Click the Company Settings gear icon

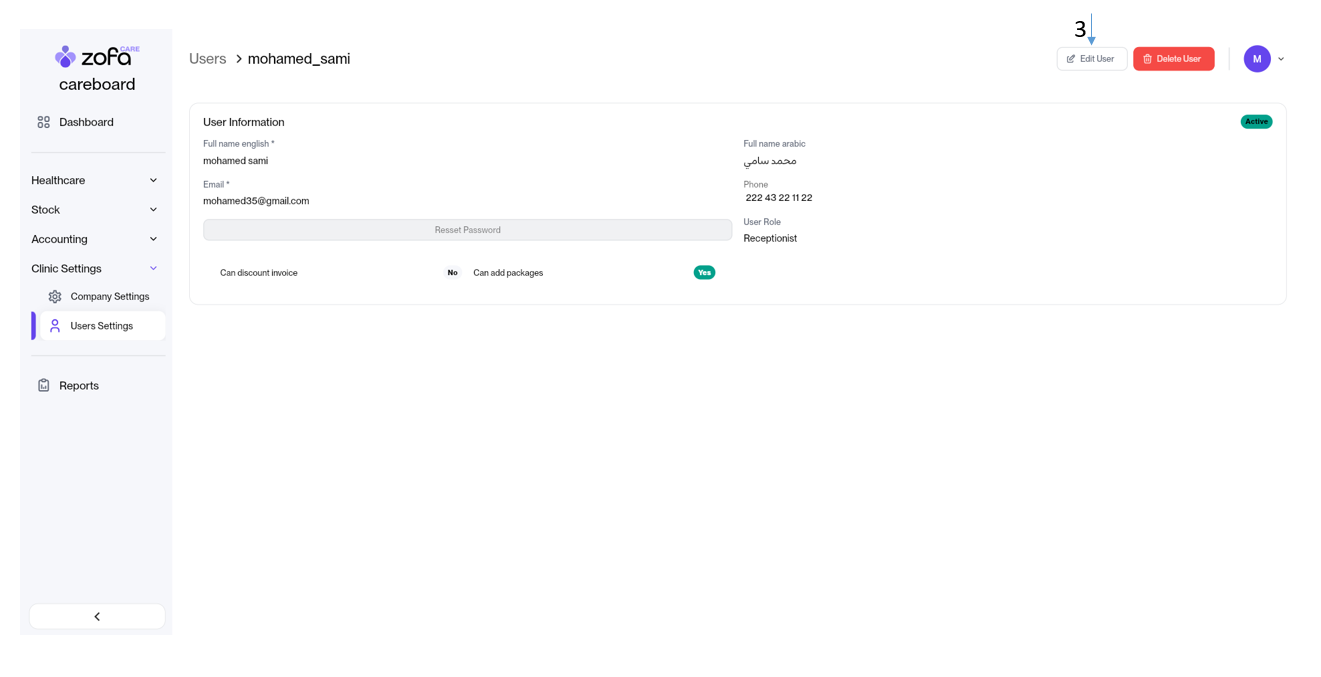pyautogui.click(x=55, y=297)
